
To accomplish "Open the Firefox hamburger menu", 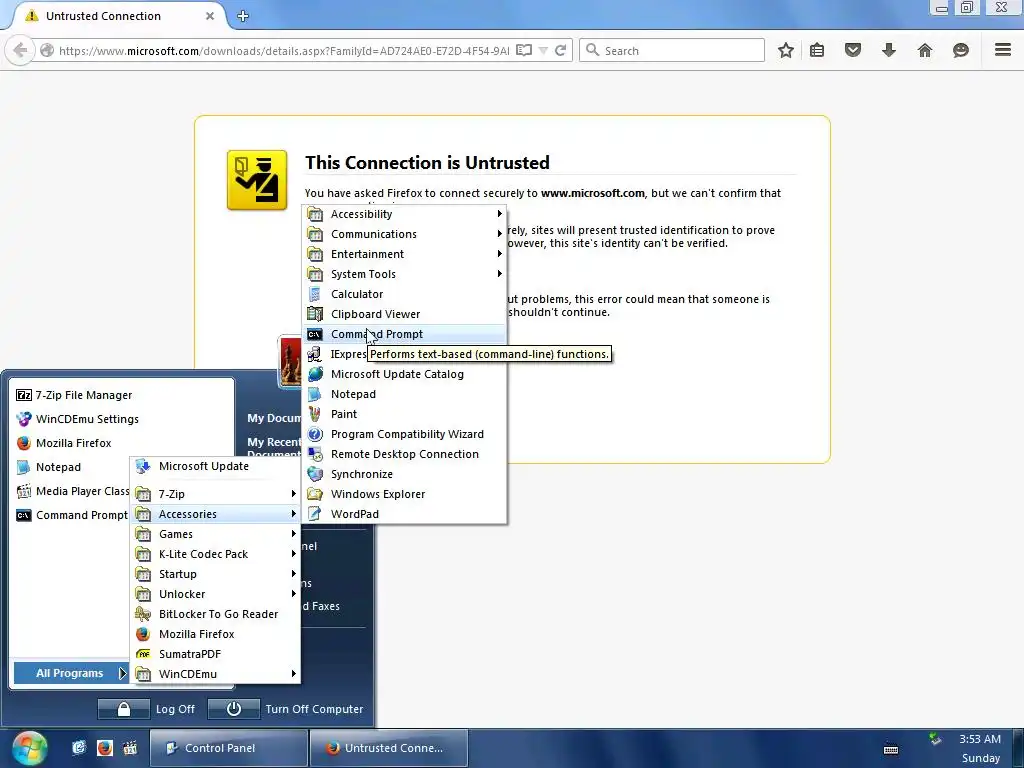I will [1003, 50].
